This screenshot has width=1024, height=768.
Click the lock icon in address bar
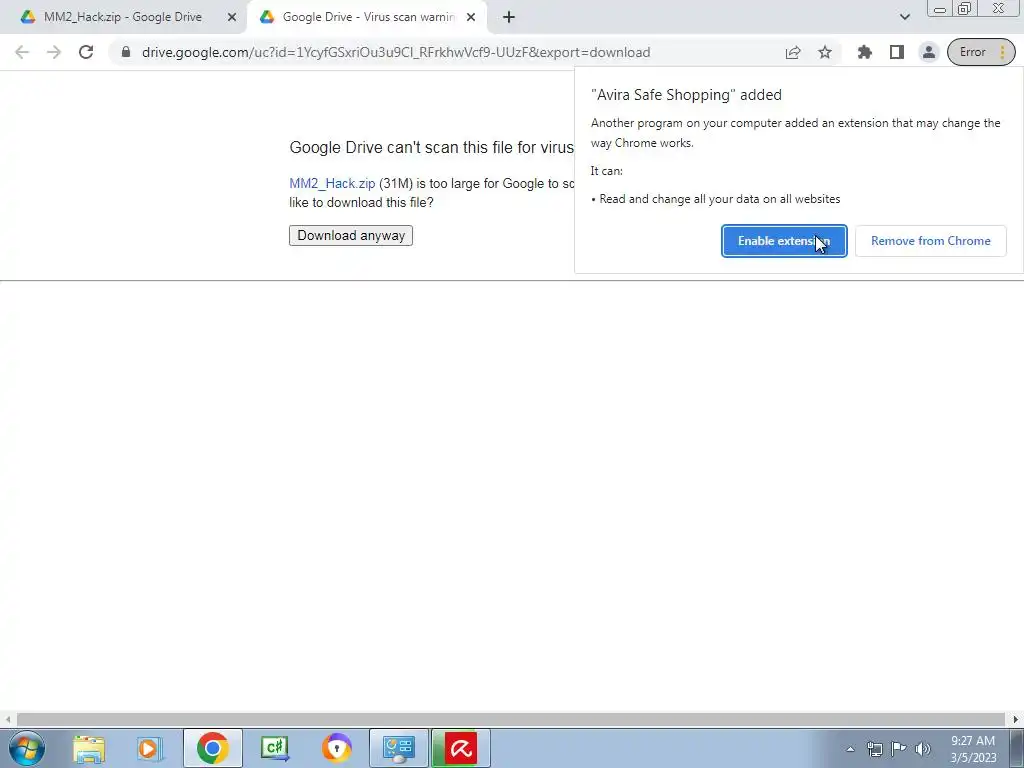pos(126,52)
